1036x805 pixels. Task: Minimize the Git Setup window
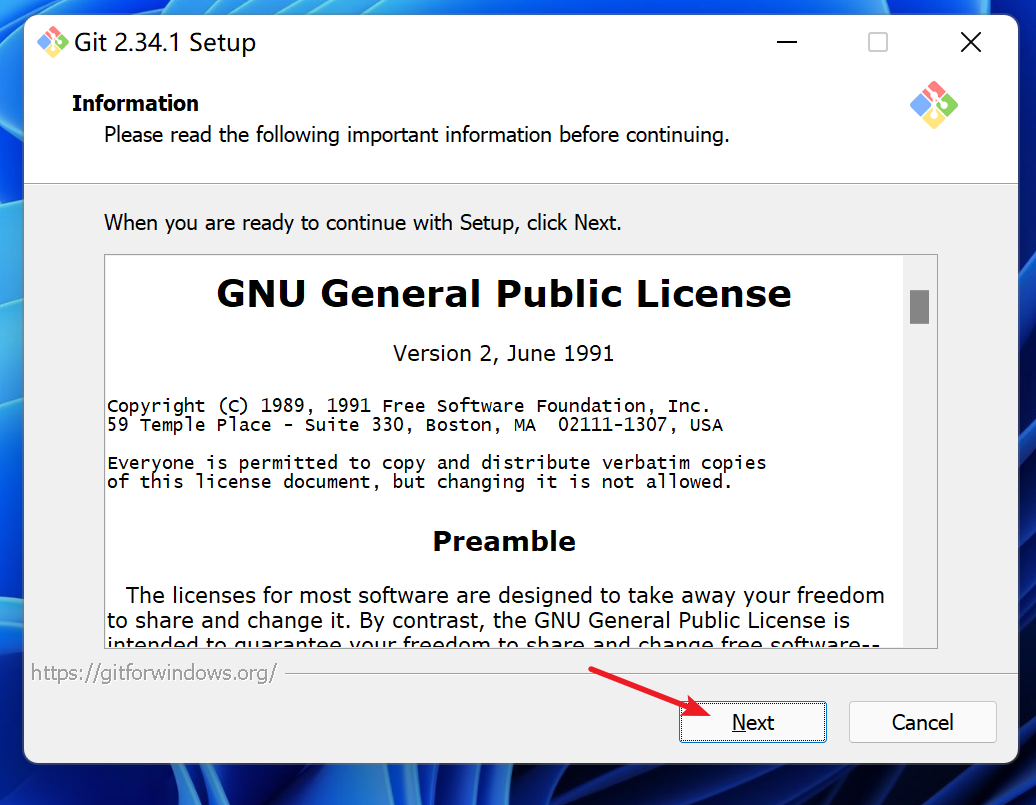tap(786, 42)
